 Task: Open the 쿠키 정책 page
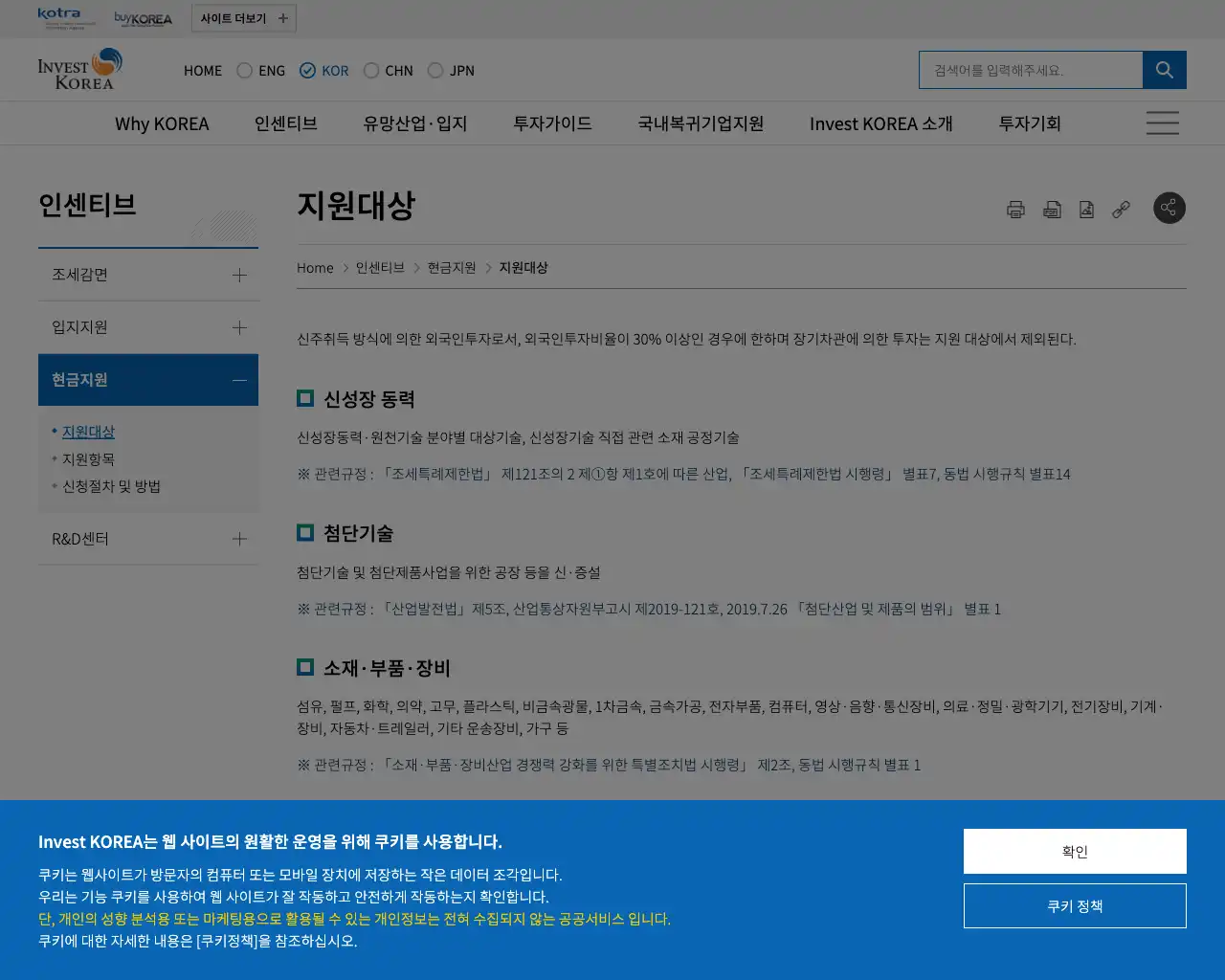1075,905
